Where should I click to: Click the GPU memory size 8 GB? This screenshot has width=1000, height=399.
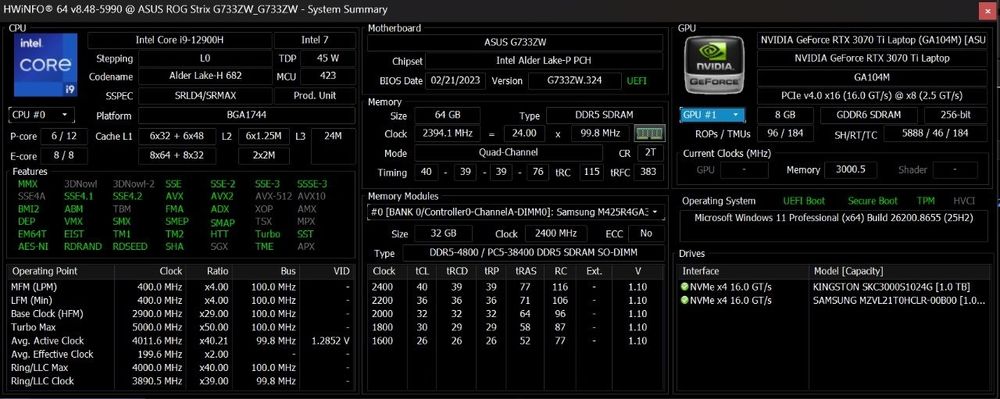pyautogui.click(x=784, y=116)
